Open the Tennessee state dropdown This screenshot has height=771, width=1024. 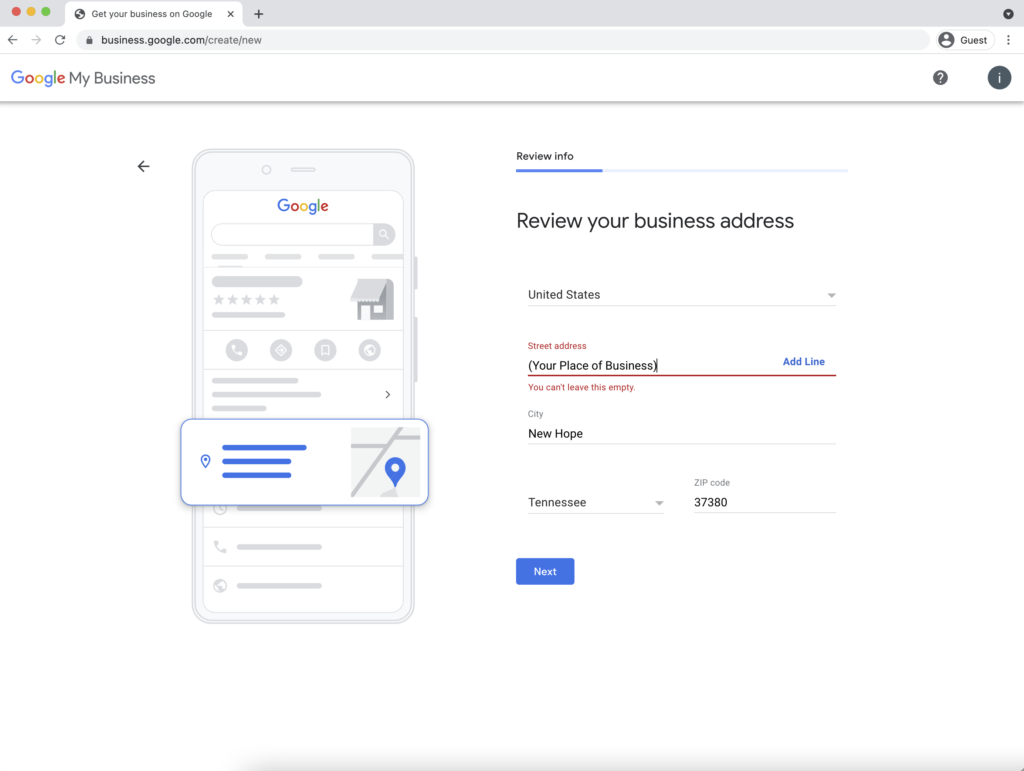(x=596, y=502)
